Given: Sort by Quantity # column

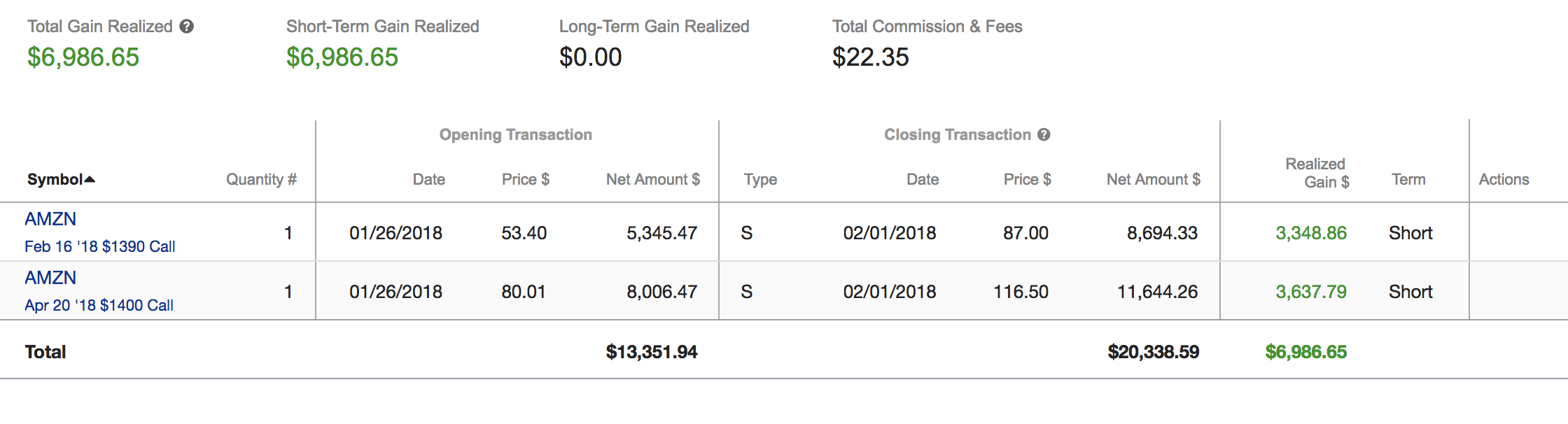Looking at the screenshot, I should pos(261,180).
